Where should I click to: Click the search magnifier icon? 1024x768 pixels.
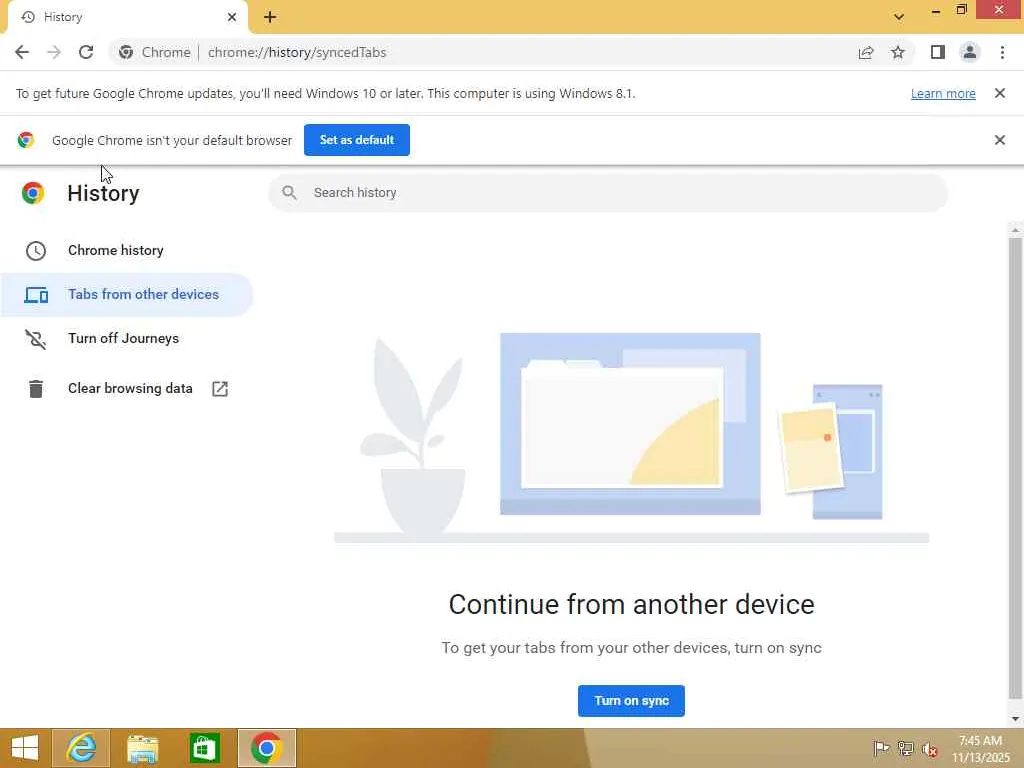[x=289, y=193]
